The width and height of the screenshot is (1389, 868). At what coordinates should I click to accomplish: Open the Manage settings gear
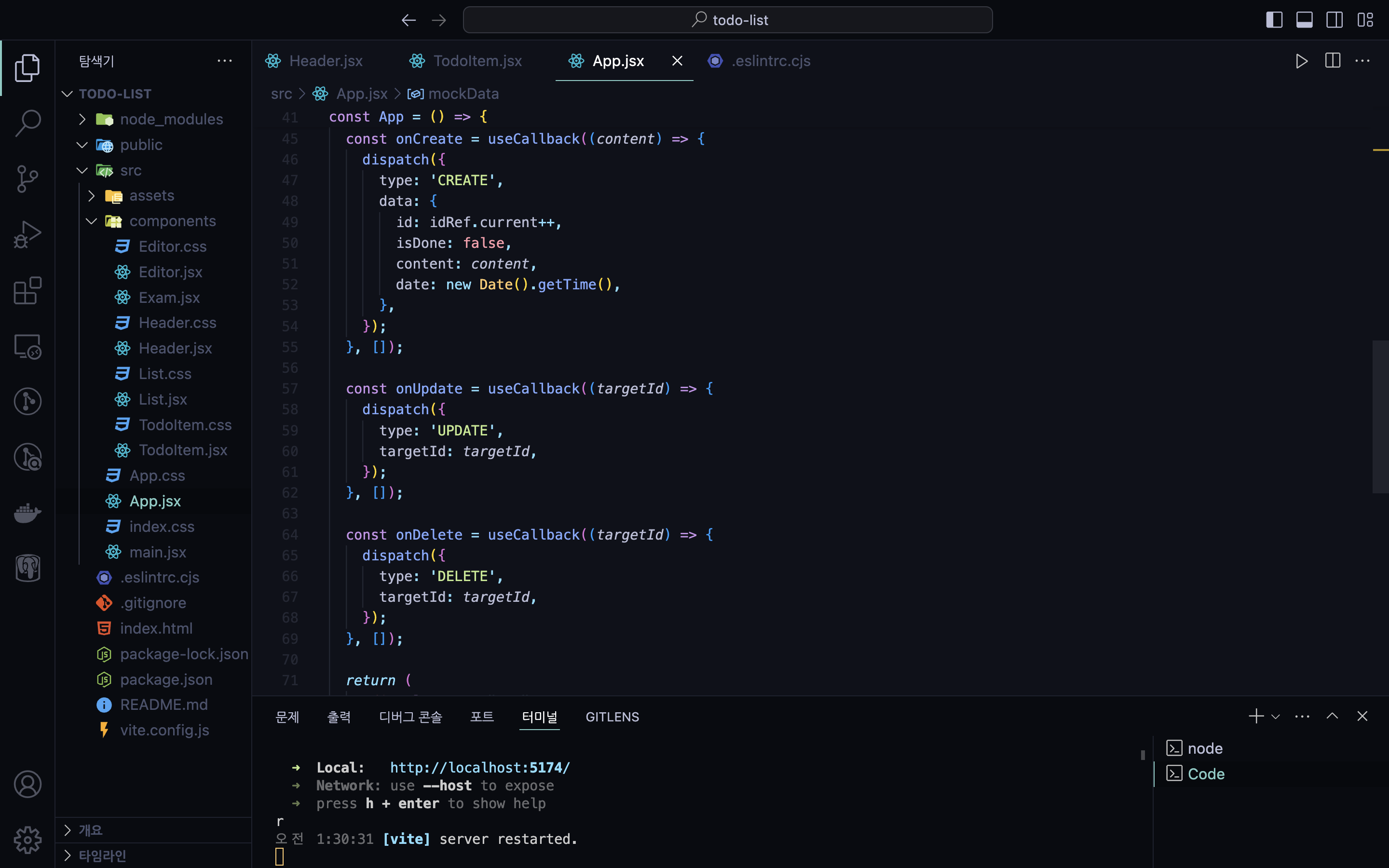(27, 840)
